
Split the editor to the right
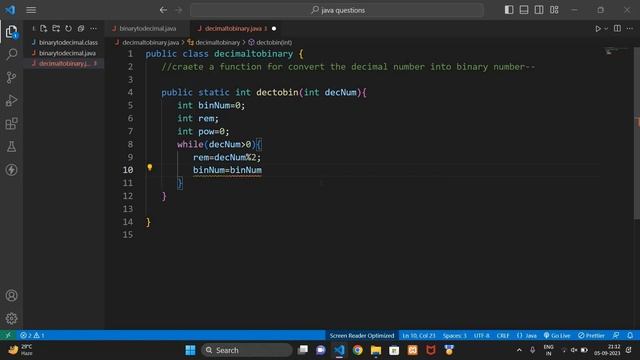tap(617, 29)
